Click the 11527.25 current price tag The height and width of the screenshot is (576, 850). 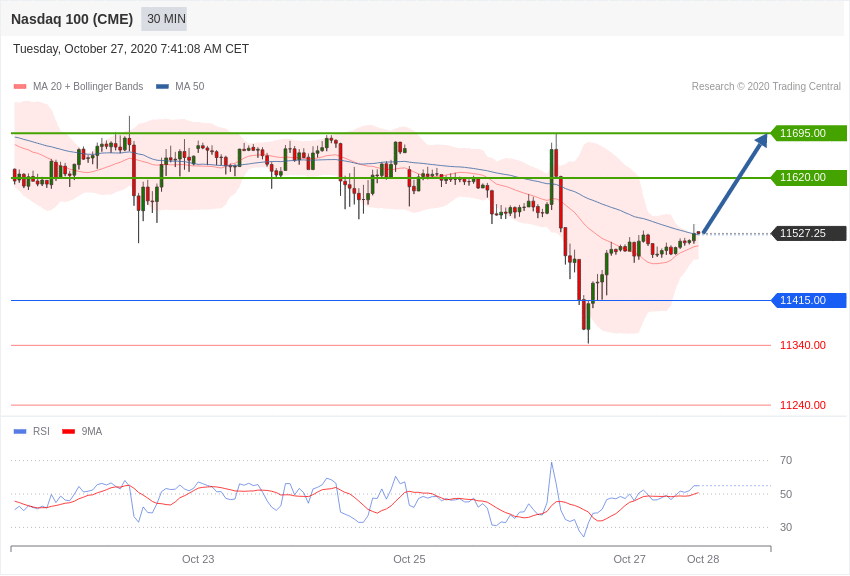(x=808, y=234)
